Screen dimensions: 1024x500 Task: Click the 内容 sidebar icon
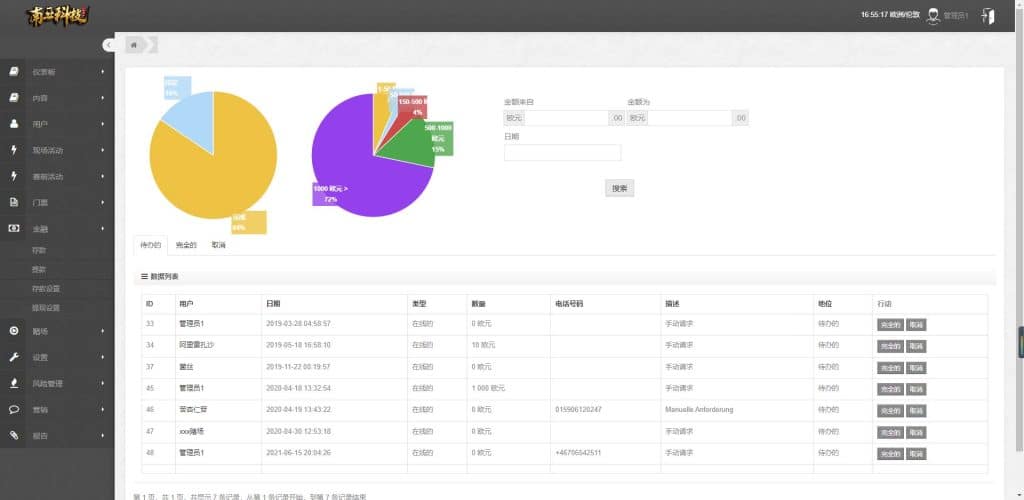pyautogui.click(x=14, y=98)
